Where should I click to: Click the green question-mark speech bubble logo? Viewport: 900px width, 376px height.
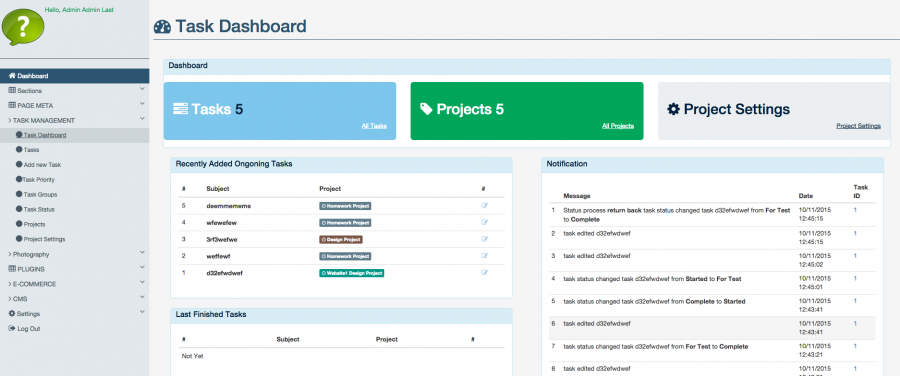(x=23, y=26)
